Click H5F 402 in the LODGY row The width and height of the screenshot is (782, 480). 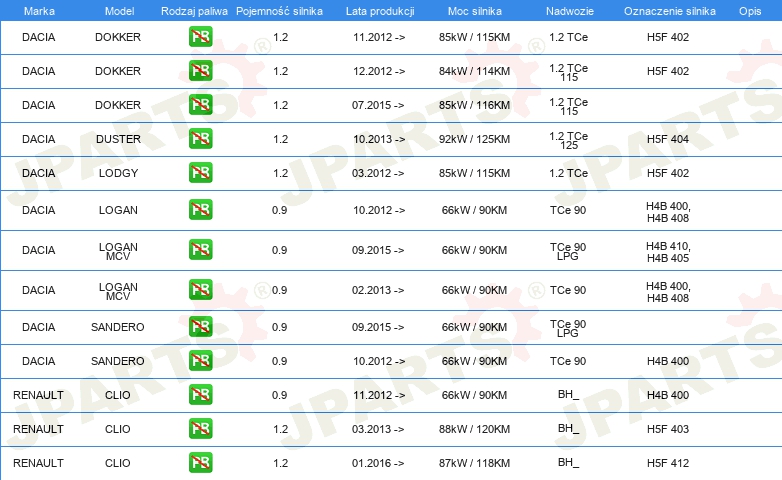point(668,173)
